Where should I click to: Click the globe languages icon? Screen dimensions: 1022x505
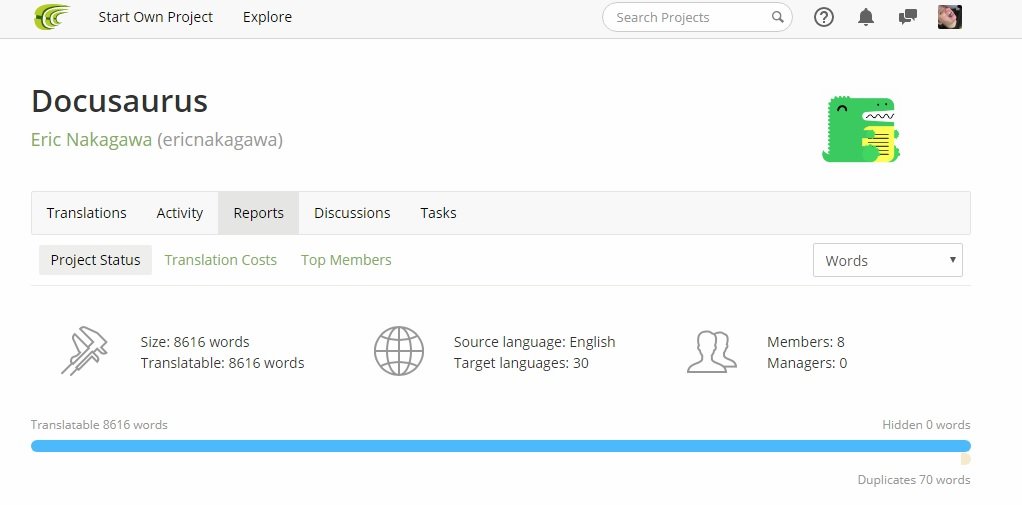(399, 351)
